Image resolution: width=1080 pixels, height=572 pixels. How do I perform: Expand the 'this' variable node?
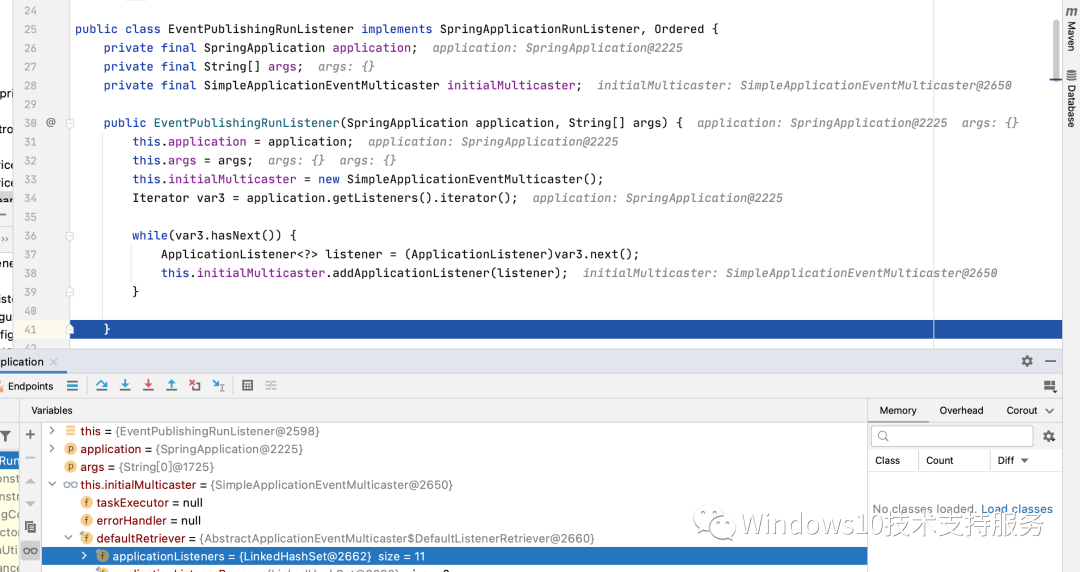point(52,431)
